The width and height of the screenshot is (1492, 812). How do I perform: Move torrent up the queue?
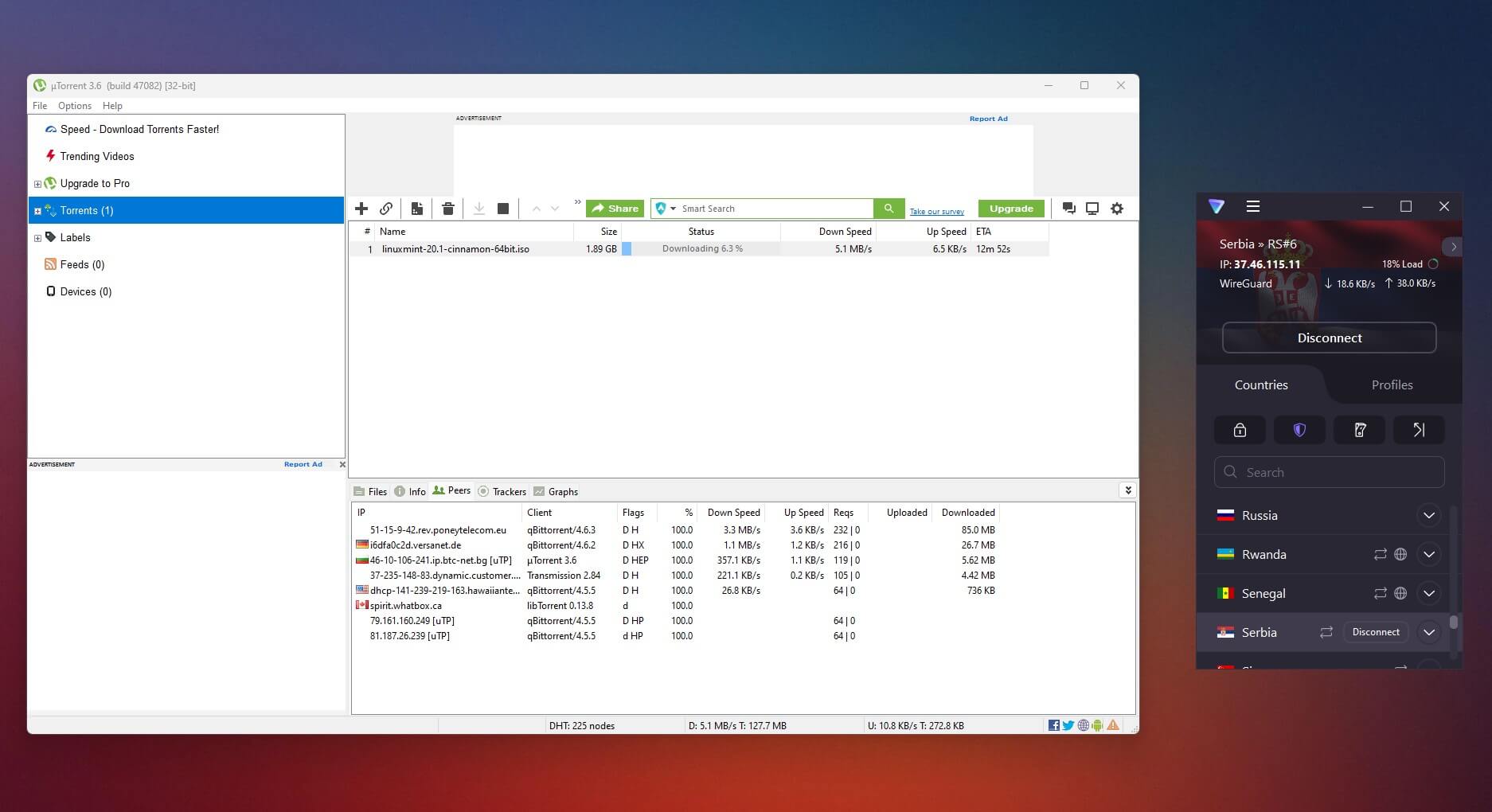[x=536, y=209]
